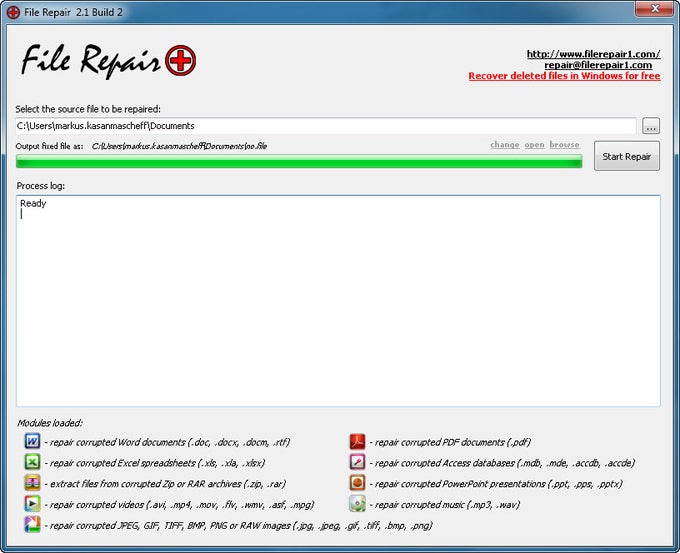
Task: Click the red cross logo in header
Action: [x=180, y=60]
